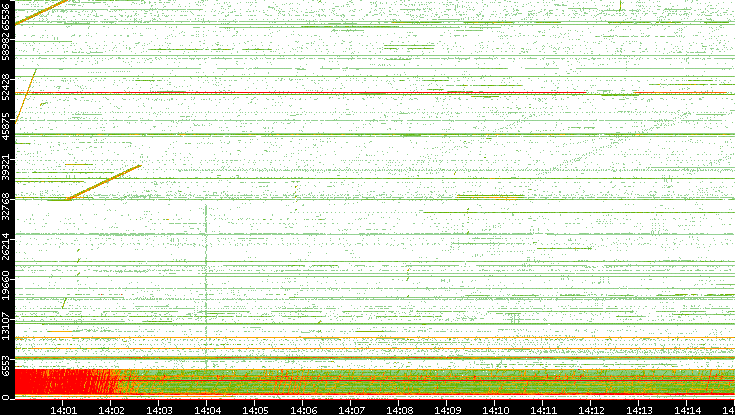Screen dimensions: 735x415
Task: Click the 14:04 time axis label
Action: (x=207, y=408)
